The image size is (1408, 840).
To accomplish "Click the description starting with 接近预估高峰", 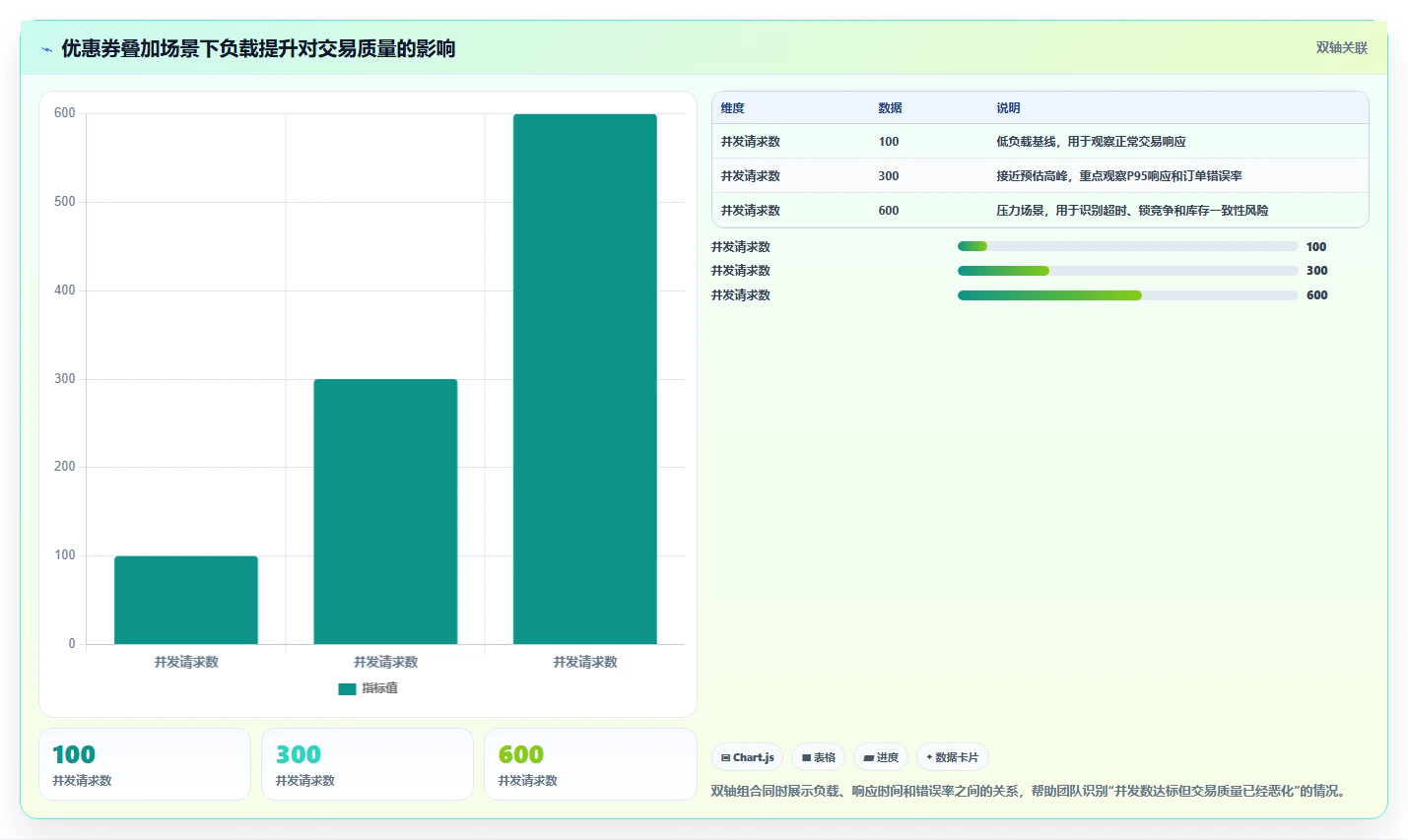I will [x=1118, y=176].
